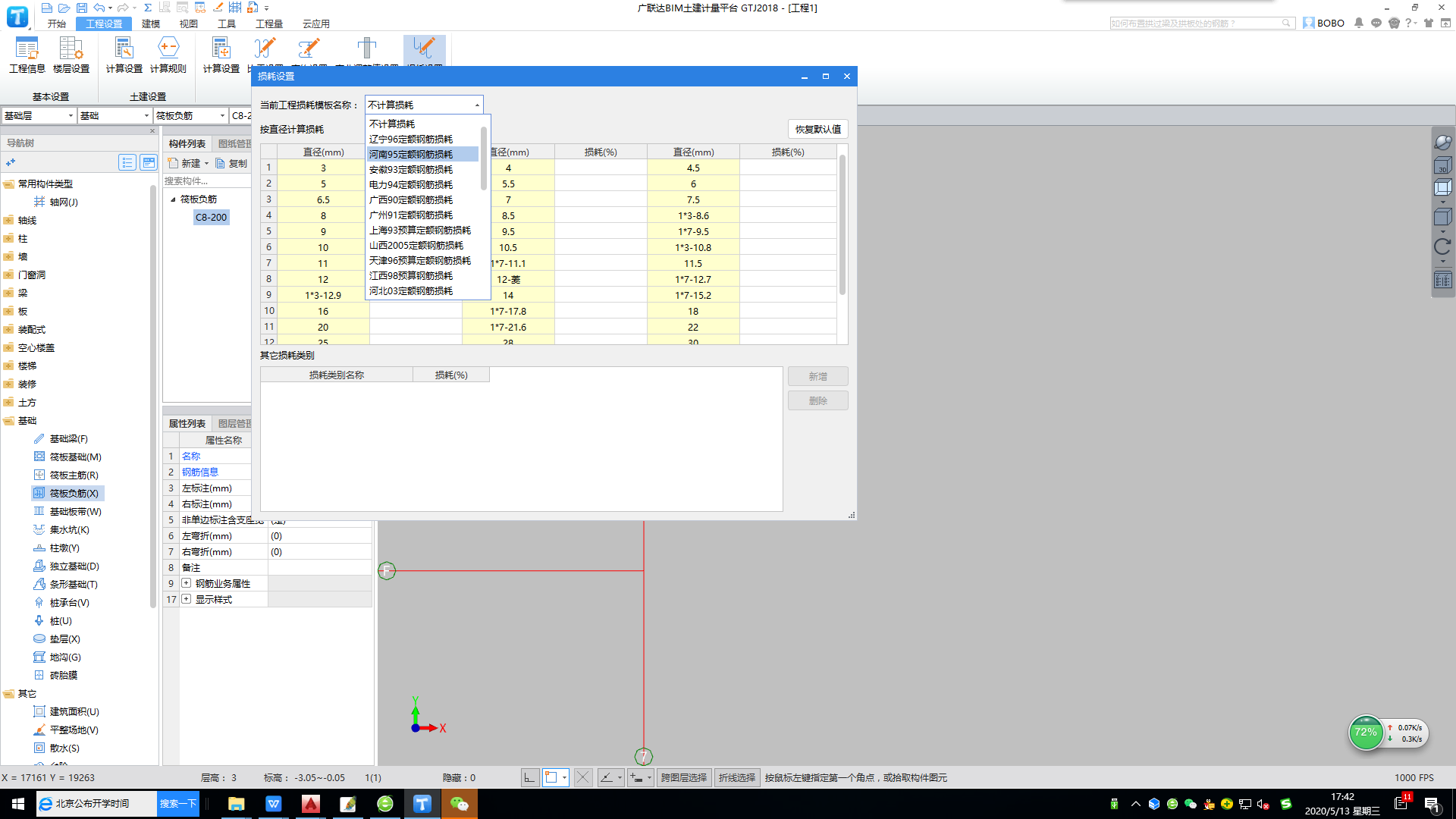Select 筏板基础(M) in navigation tree

pyautogui.click(x=75, y=457)
